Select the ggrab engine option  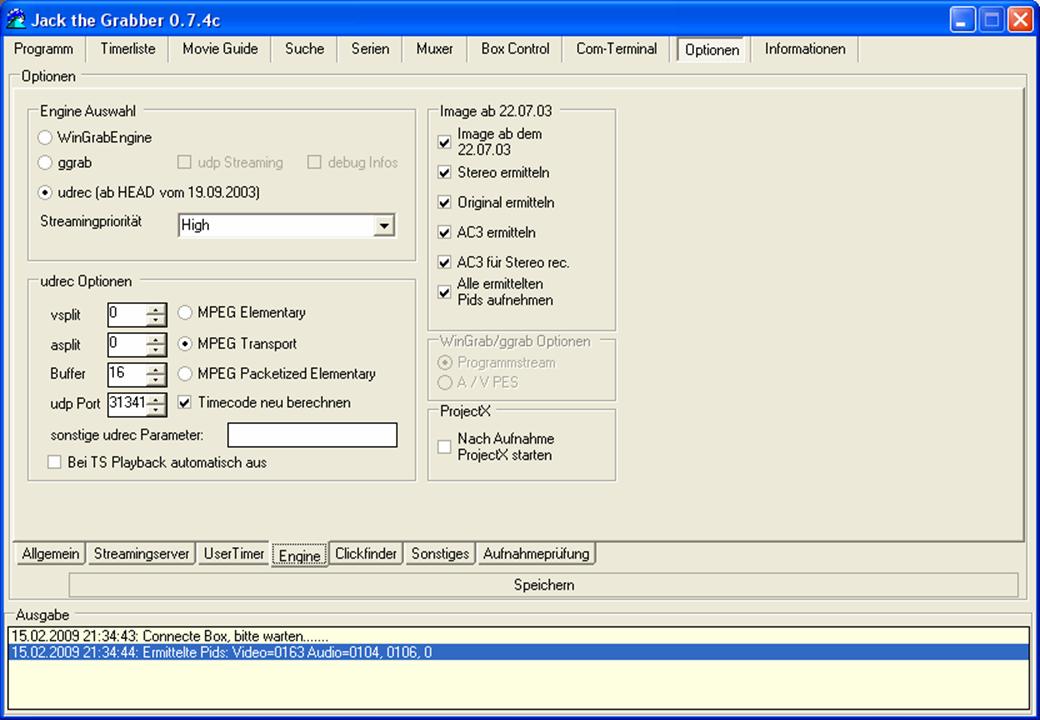pos(44,162)
